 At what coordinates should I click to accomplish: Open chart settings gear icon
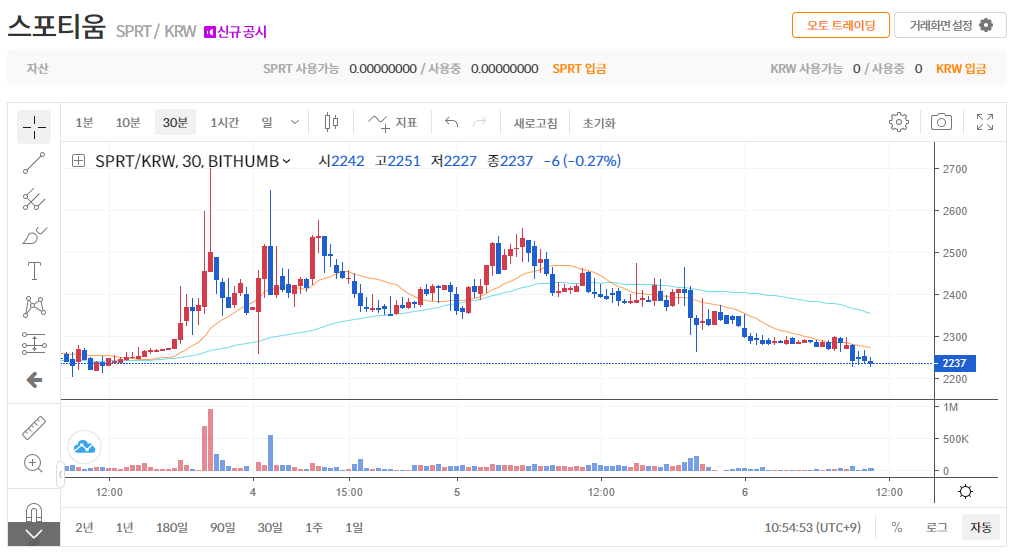[x=899, y=122]
